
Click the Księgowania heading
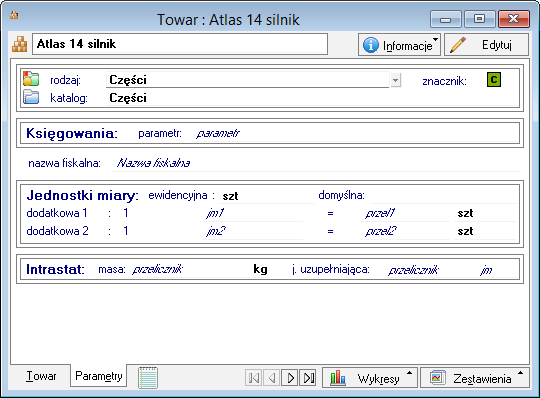[72, 133]
